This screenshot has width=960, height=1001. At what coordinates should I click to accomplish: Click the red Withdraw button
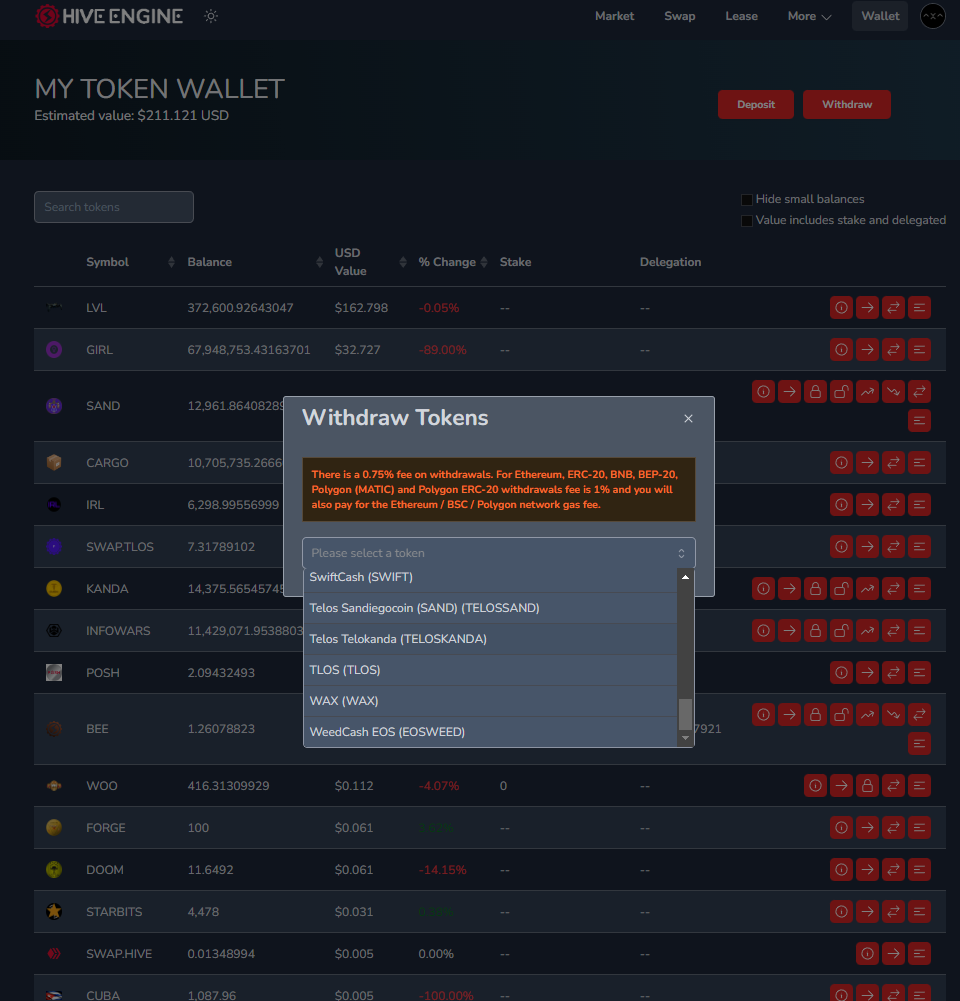[x=846, y=105]
